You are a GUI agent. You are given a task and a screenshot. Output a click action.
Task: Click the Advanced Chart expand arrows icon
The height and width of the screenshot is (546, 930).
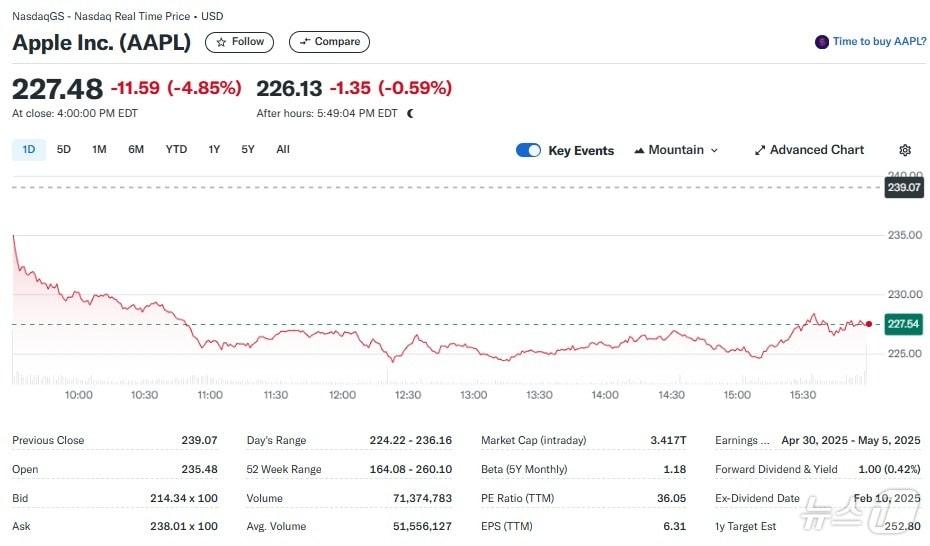[x=760, y=150]
